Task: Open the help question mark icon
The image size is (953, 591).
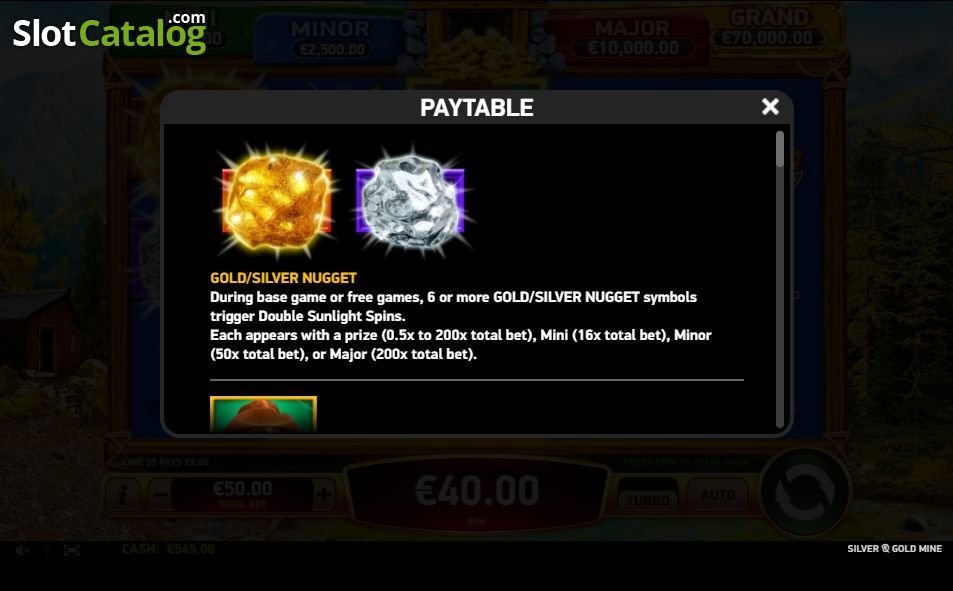Action: 47,550
